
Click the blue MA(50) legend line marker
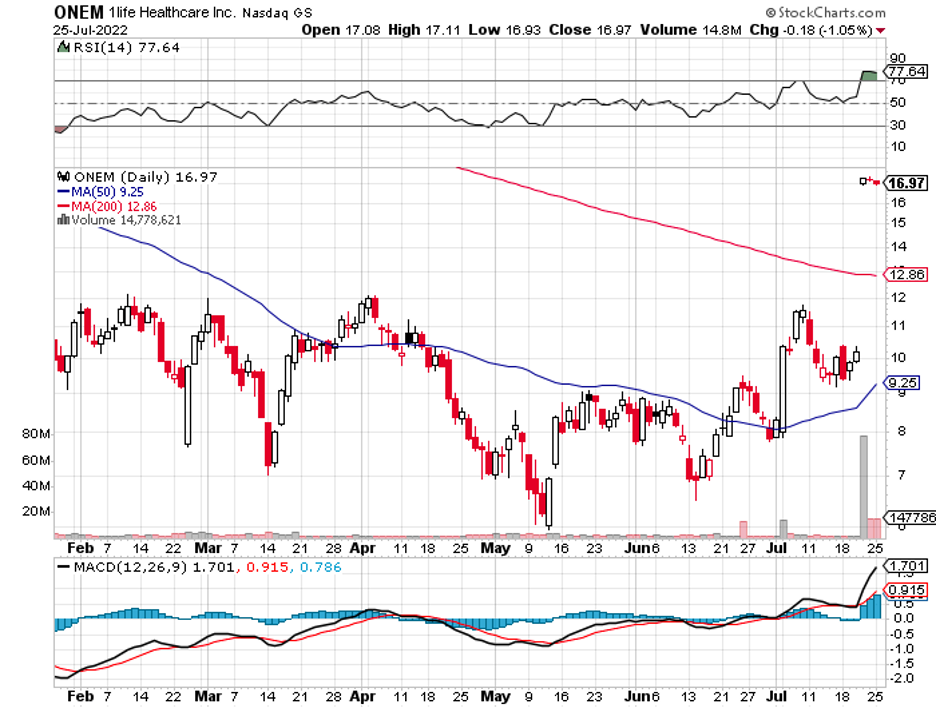point(63,191)
